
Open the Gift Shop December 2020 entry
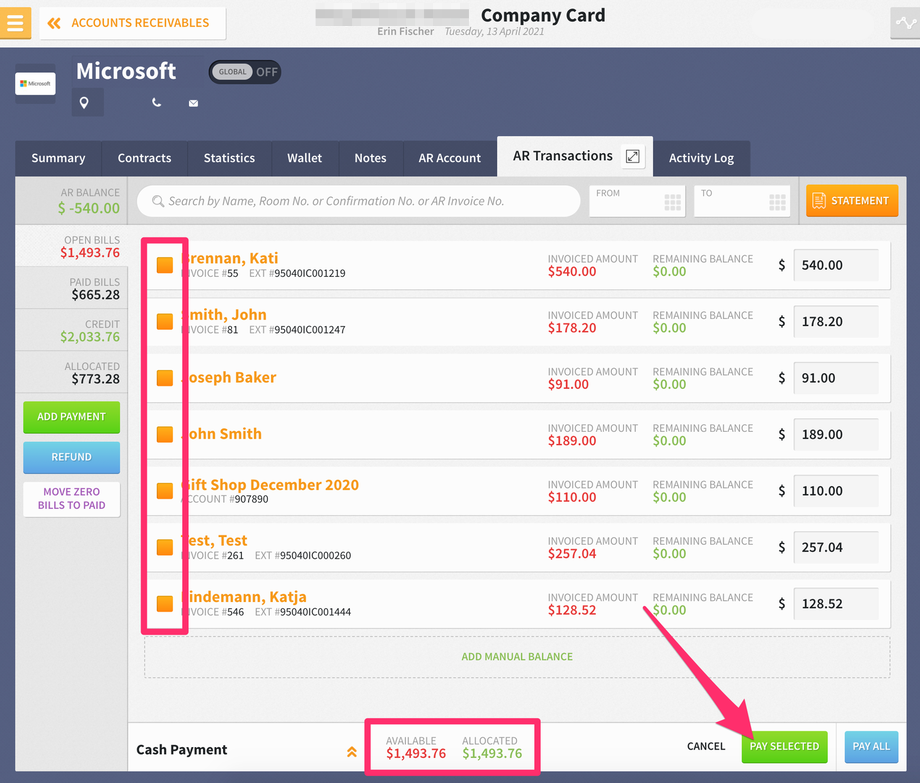(270, 484)
